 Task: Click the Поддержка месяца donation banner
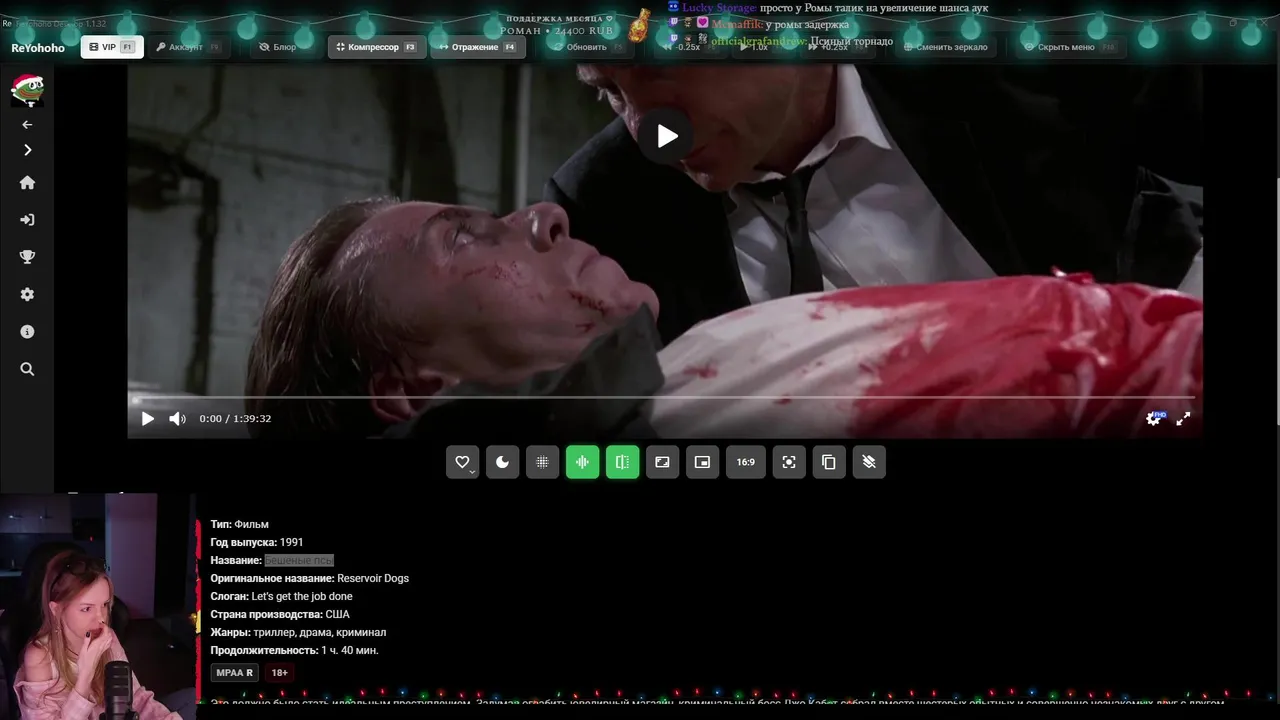click(x=560, y=25)
